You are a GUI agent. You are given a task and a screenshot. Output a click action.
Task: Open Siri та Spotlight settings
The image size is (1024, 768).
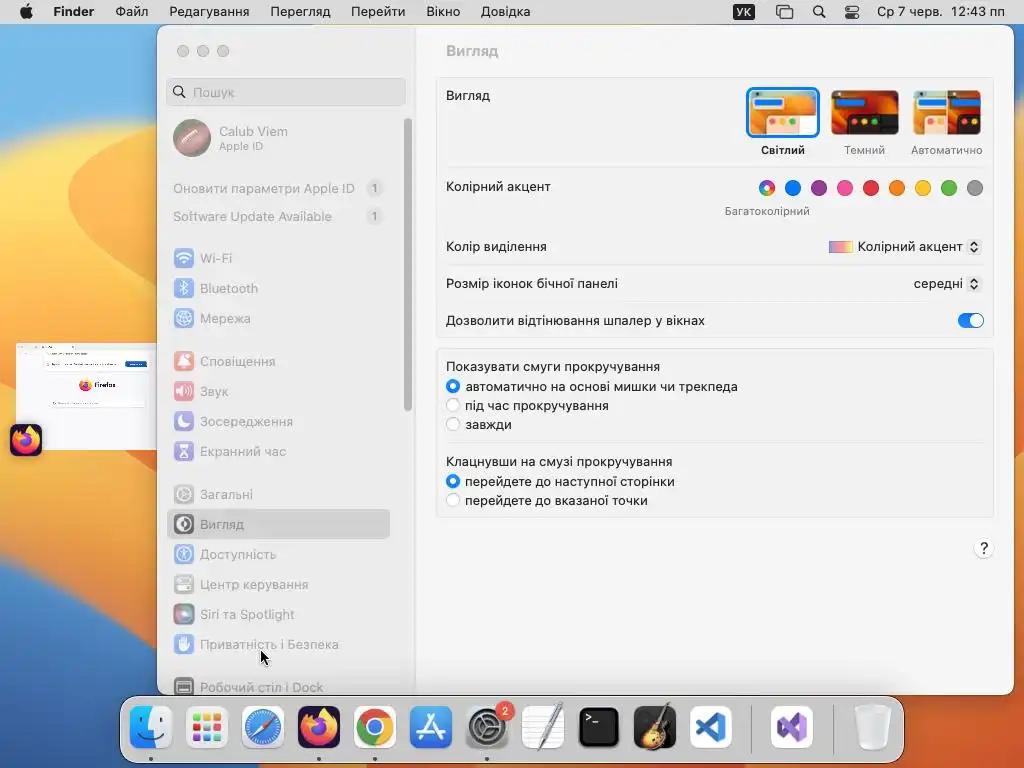[x=279, y=615]
